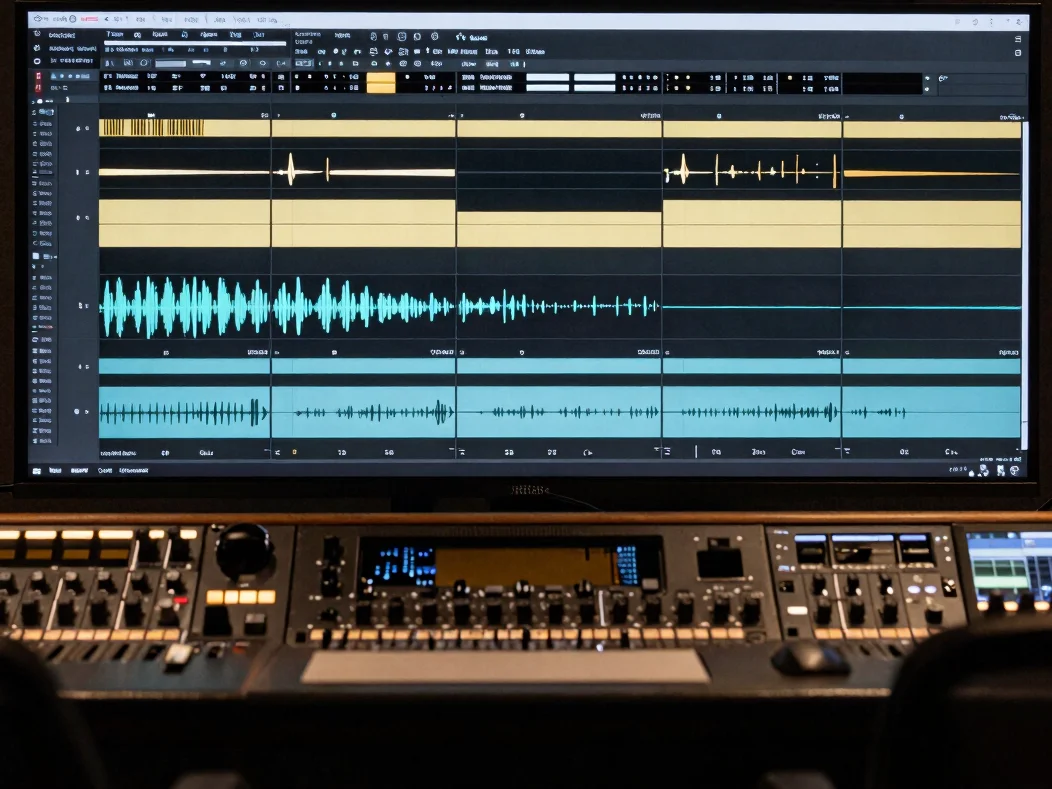Click the framed icon second left of the gray slider
Screen dimensions: 1052x789
coord(128,63)
